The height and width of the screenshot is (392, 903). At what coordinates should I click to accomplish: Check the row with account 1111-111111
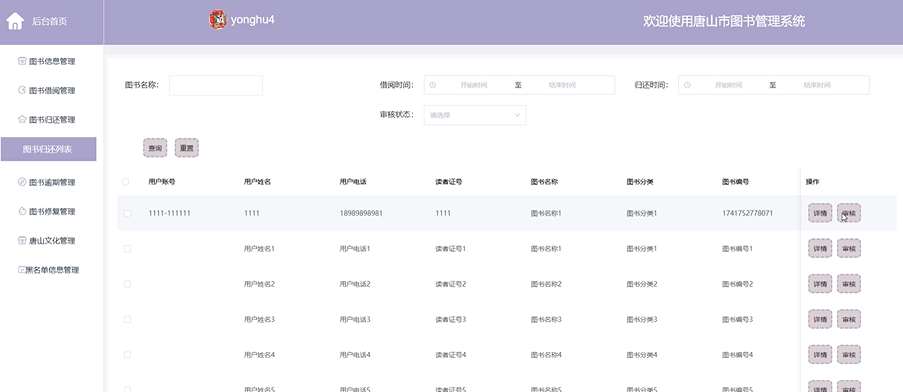pos(127,213)
